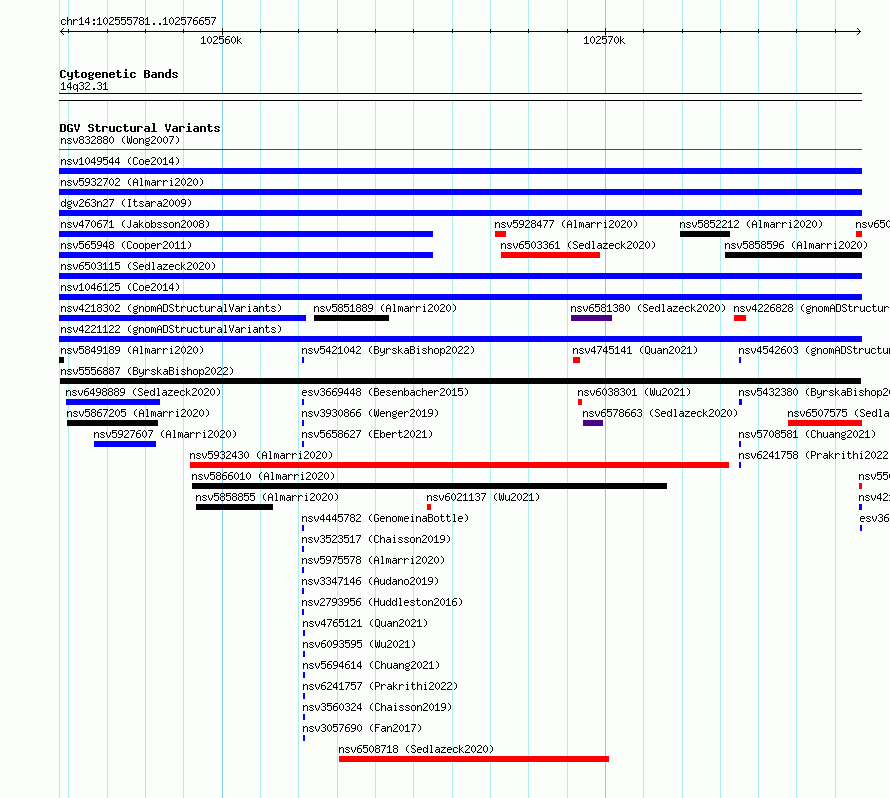The width and height of the screenshot is (890, 798).
Task: Select nsv2793956 (Huddleston2016) label
Action: (382, 602)
